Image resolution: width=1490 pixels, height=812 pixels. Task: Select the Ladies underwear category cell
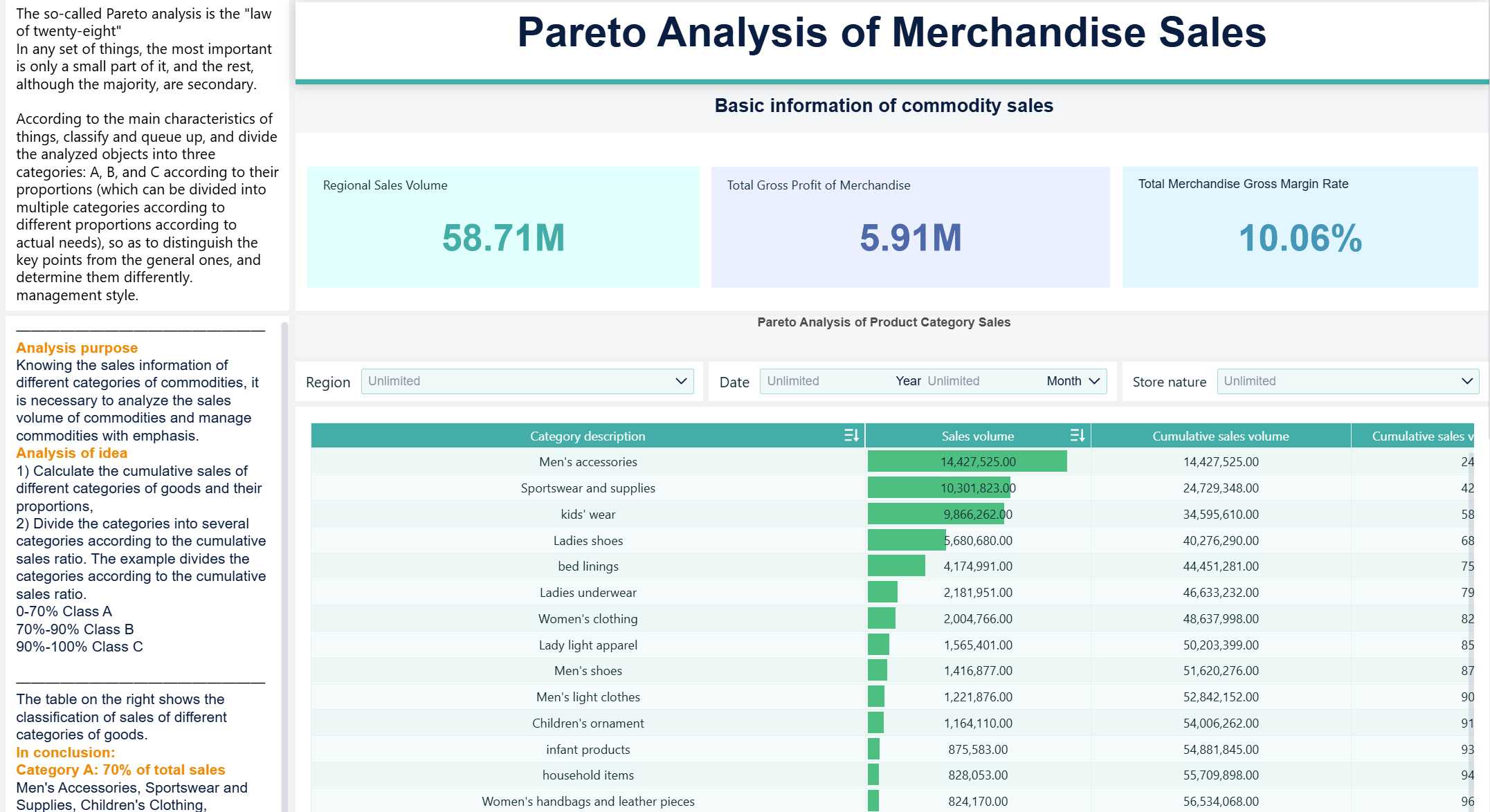point(588,592)
